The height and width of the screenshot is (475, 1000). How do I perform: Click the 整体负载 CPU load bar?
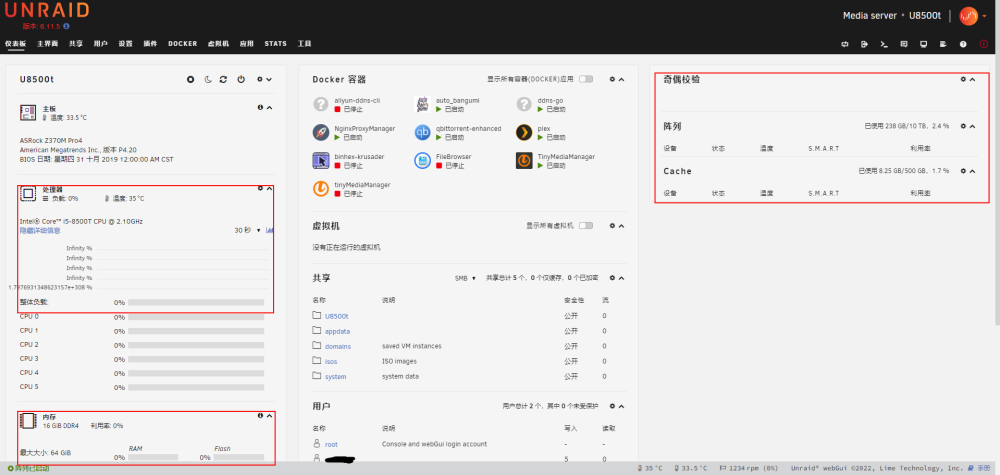click(x=196, y=303)
